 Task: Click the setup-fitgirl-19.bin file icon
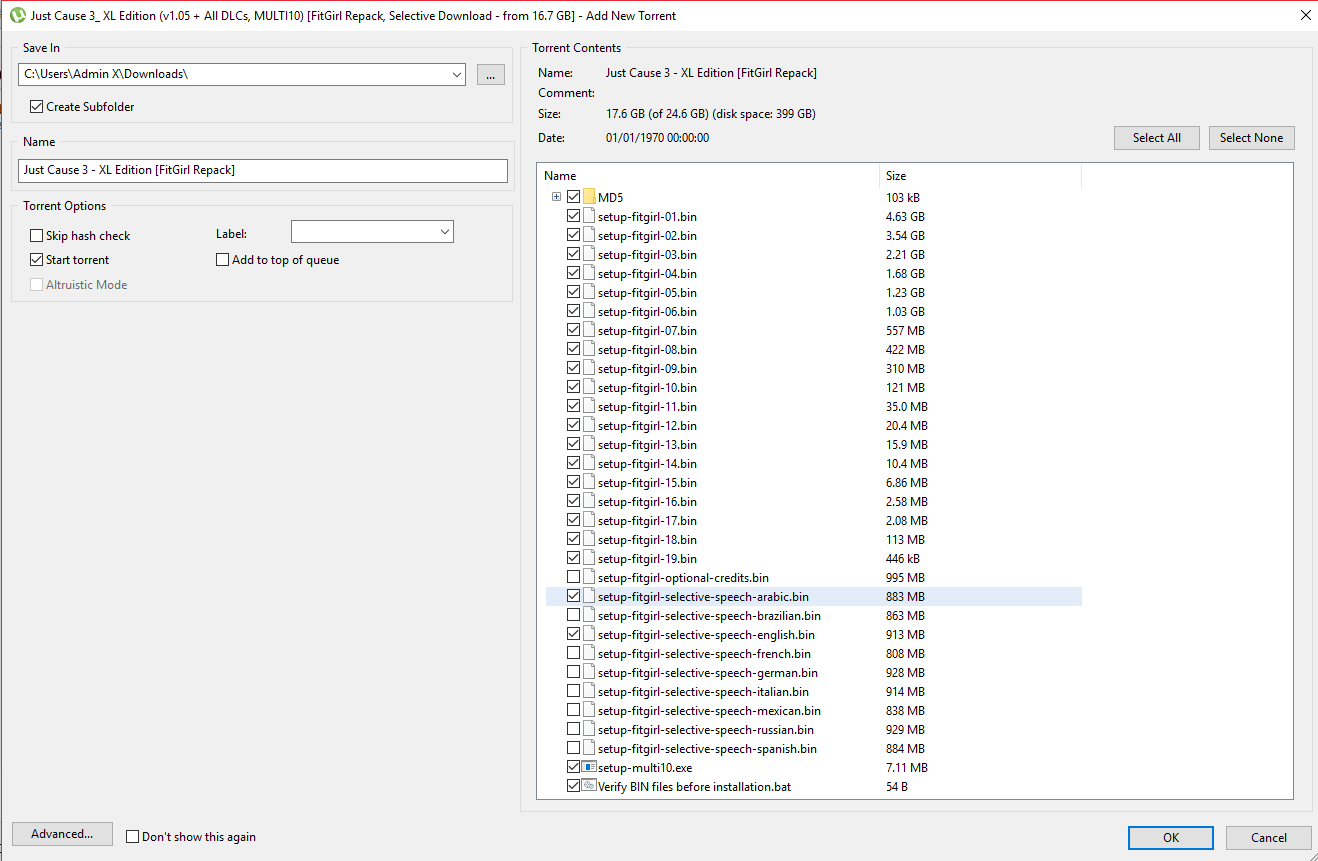tap(589, 558)
